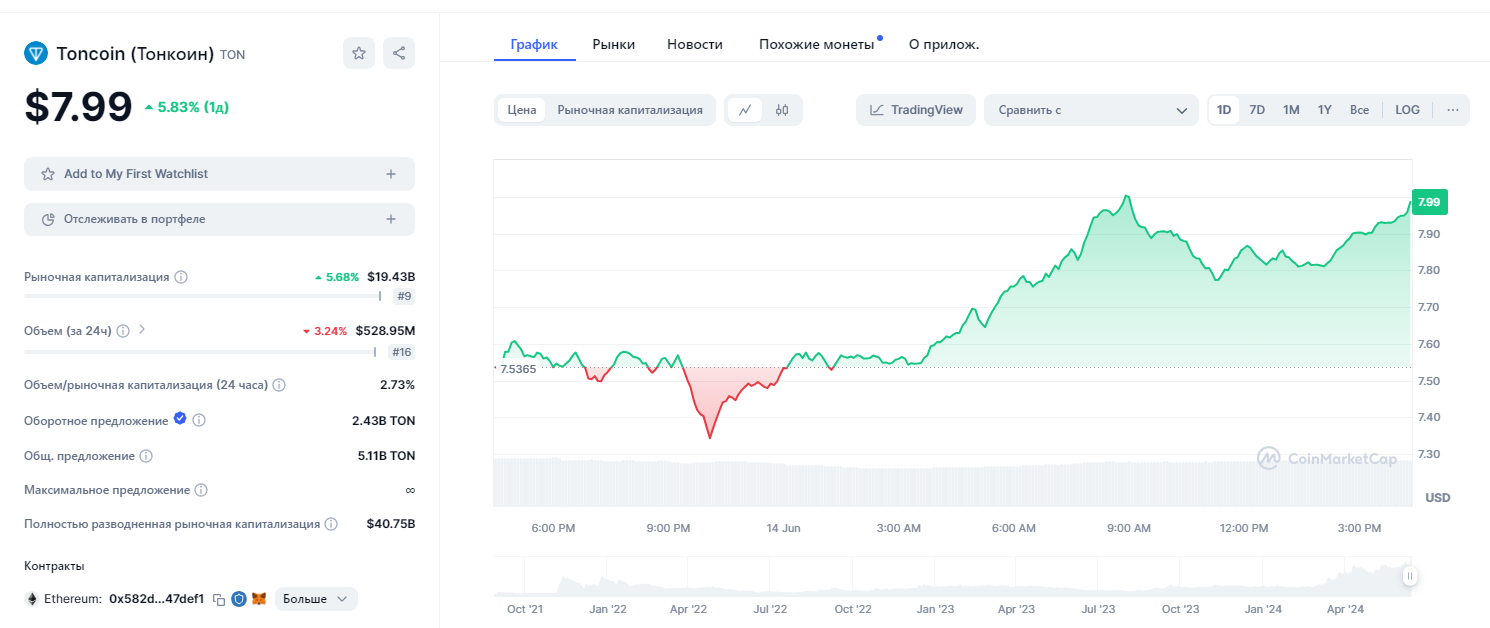The height and width of the screenshot is (628, 1490).
Task: Toggle the LOG scale on the chart
Action: pyautogui.click(x=1407, y=110)
